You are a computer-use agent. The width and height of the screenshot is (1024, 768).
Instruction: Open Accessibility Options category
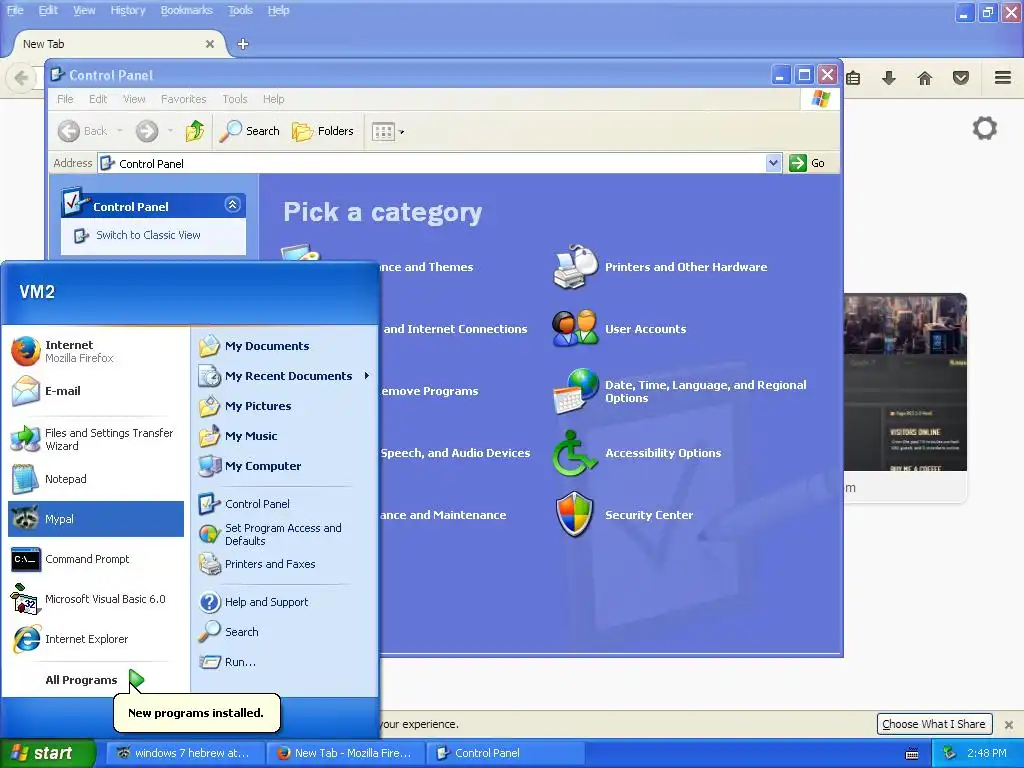pyautogui.click(x=637, y=453)
